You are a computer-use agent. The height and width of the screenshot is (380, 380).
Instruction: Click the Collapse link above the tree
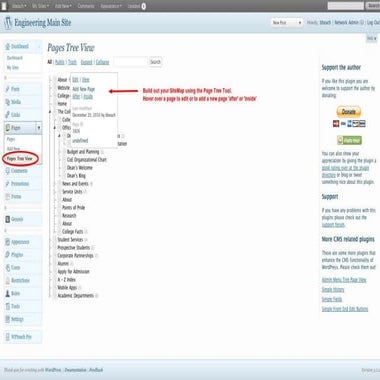102,62
